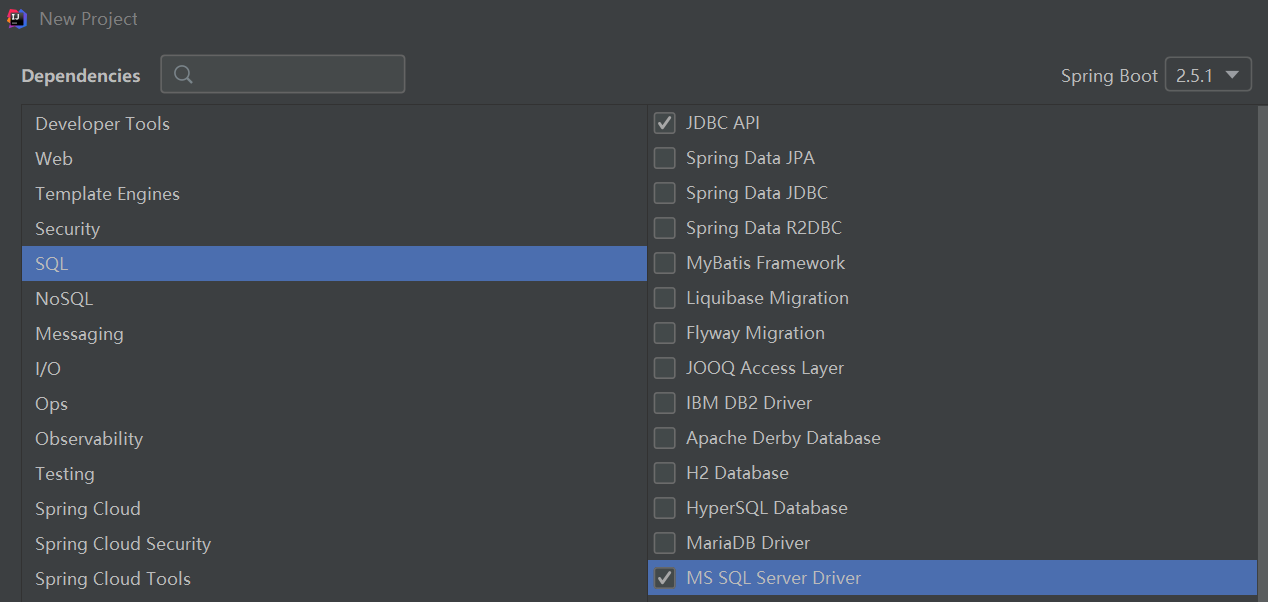Select the Spring Cloud Security category
This screenshot has width=1268, height=602.
click(x=334, y=544)
